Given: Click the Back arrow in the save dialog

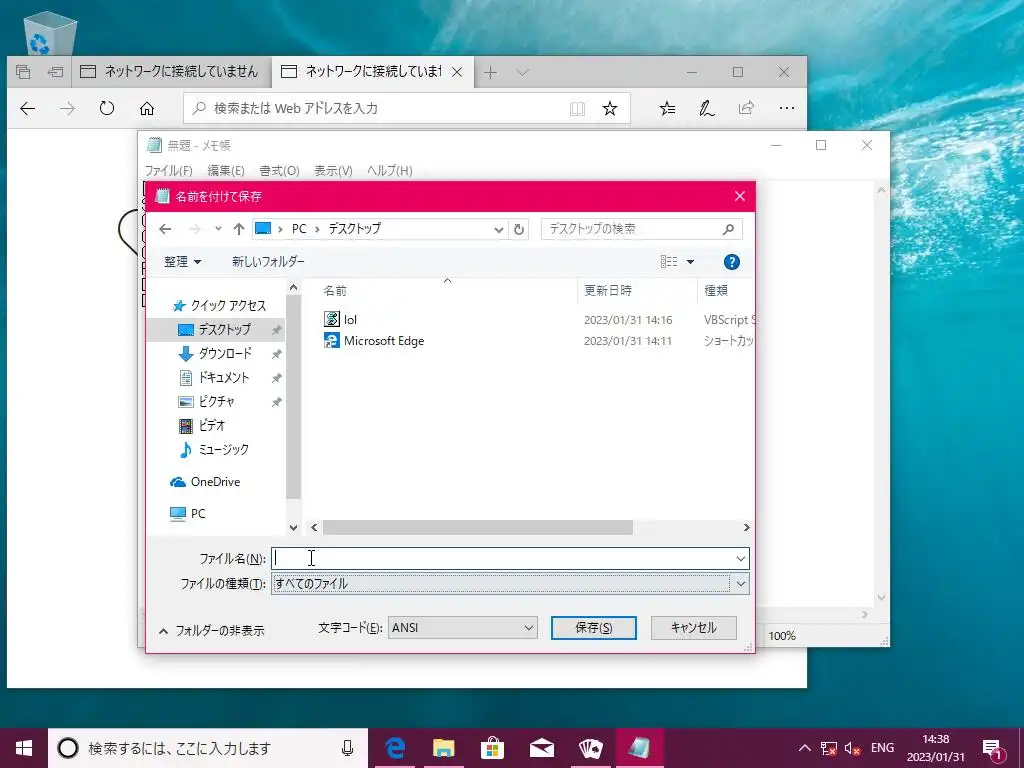Looking at the screenshot, I should point(165,229).
